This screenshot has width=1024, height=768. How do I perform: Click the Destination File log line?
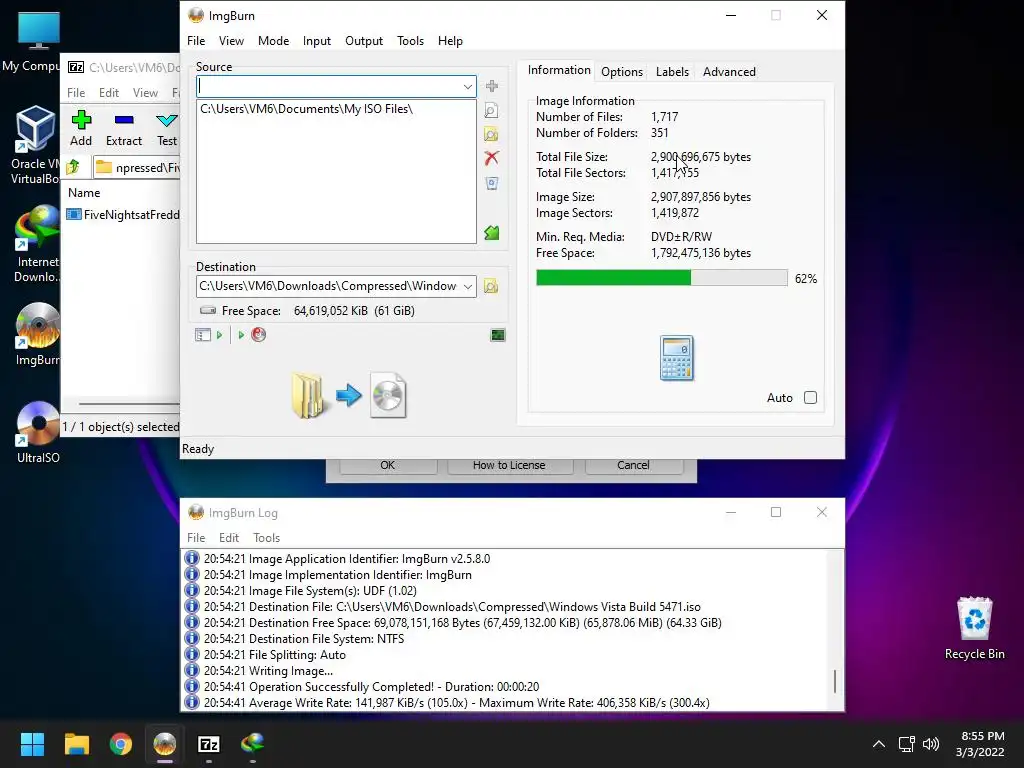click(x=443, y=607)
